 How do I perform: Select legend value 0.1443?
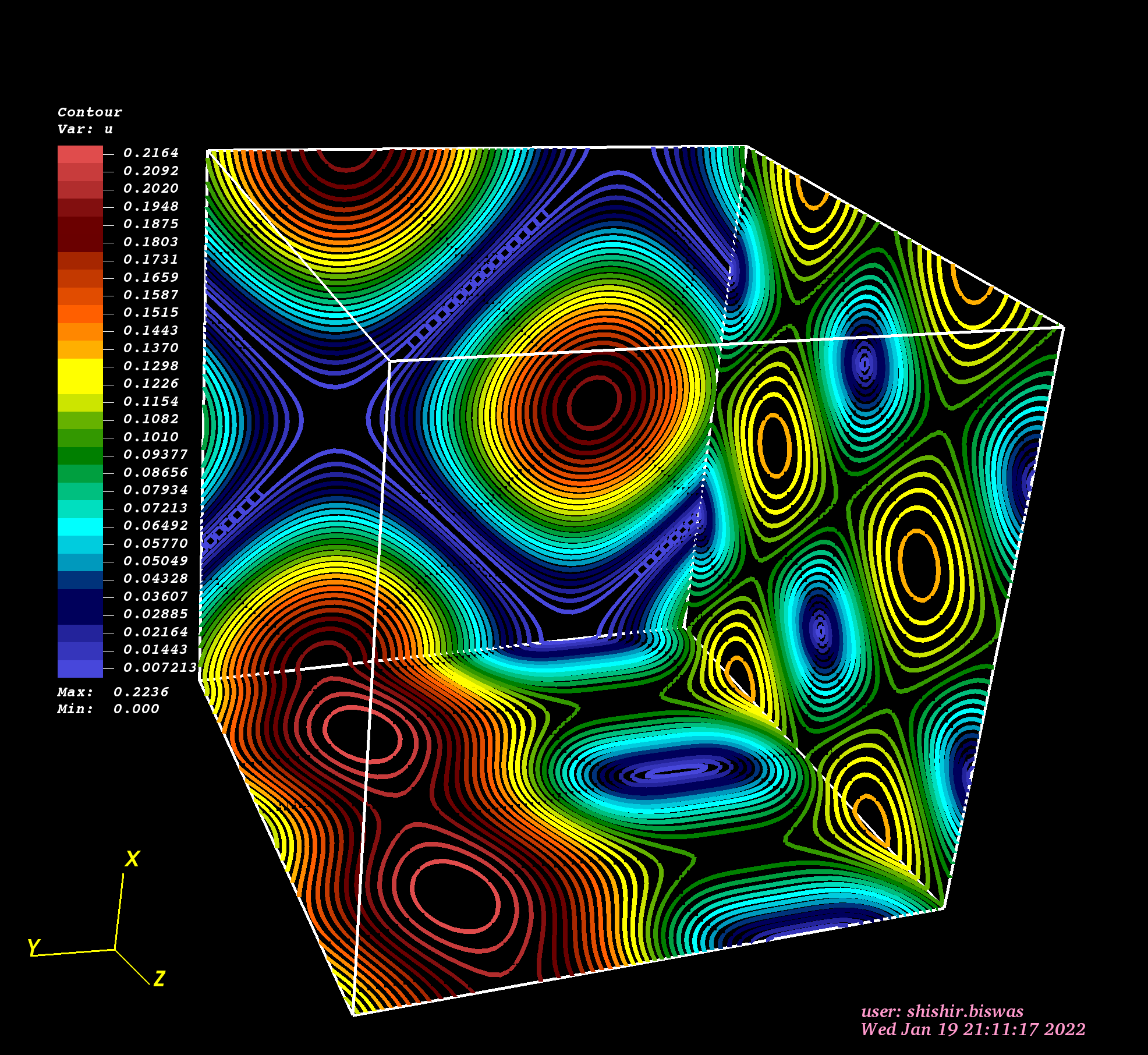[151, 331]
